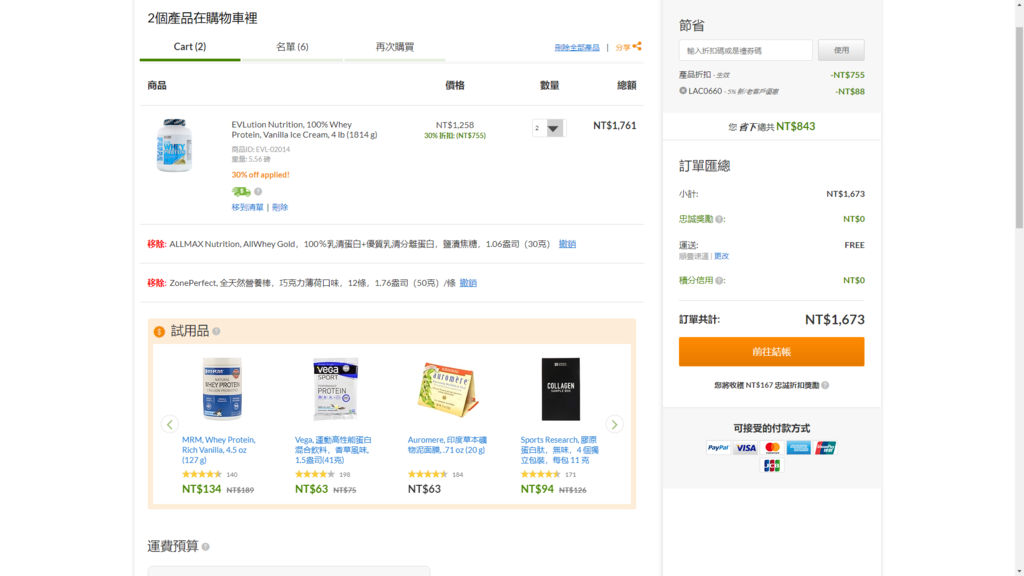
Task: Click the help icon beside 積分信用
Action: [719, 281]
